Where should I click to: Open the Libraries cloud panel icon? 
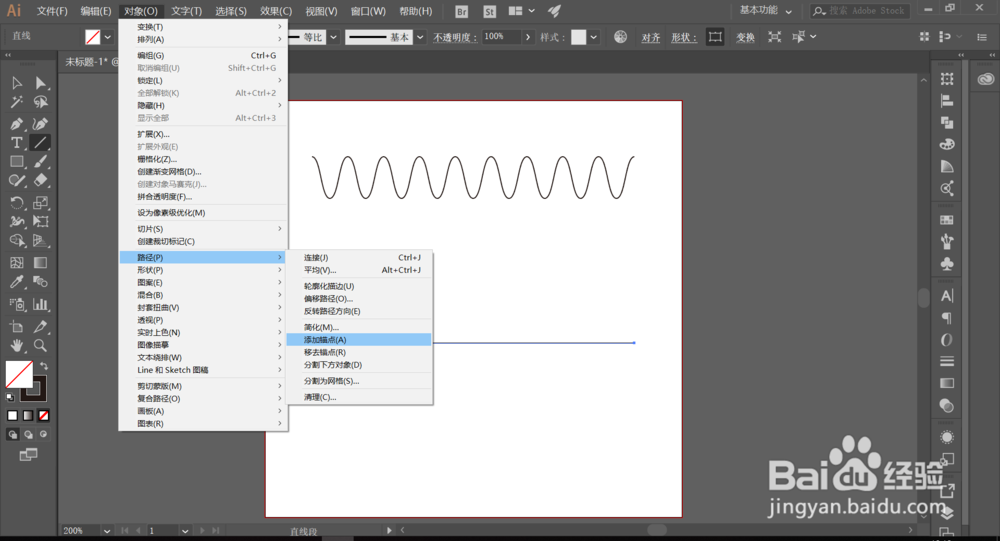[x=986, y=79]
